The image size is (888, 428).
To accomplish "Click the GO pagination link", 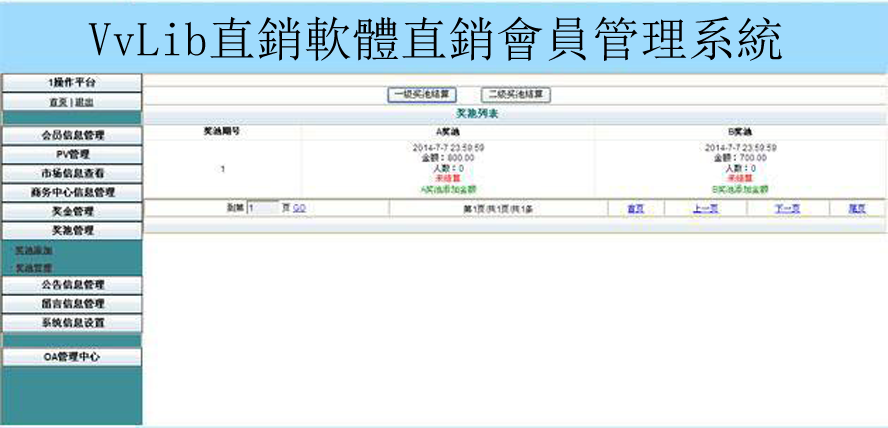I will (299, 208).
